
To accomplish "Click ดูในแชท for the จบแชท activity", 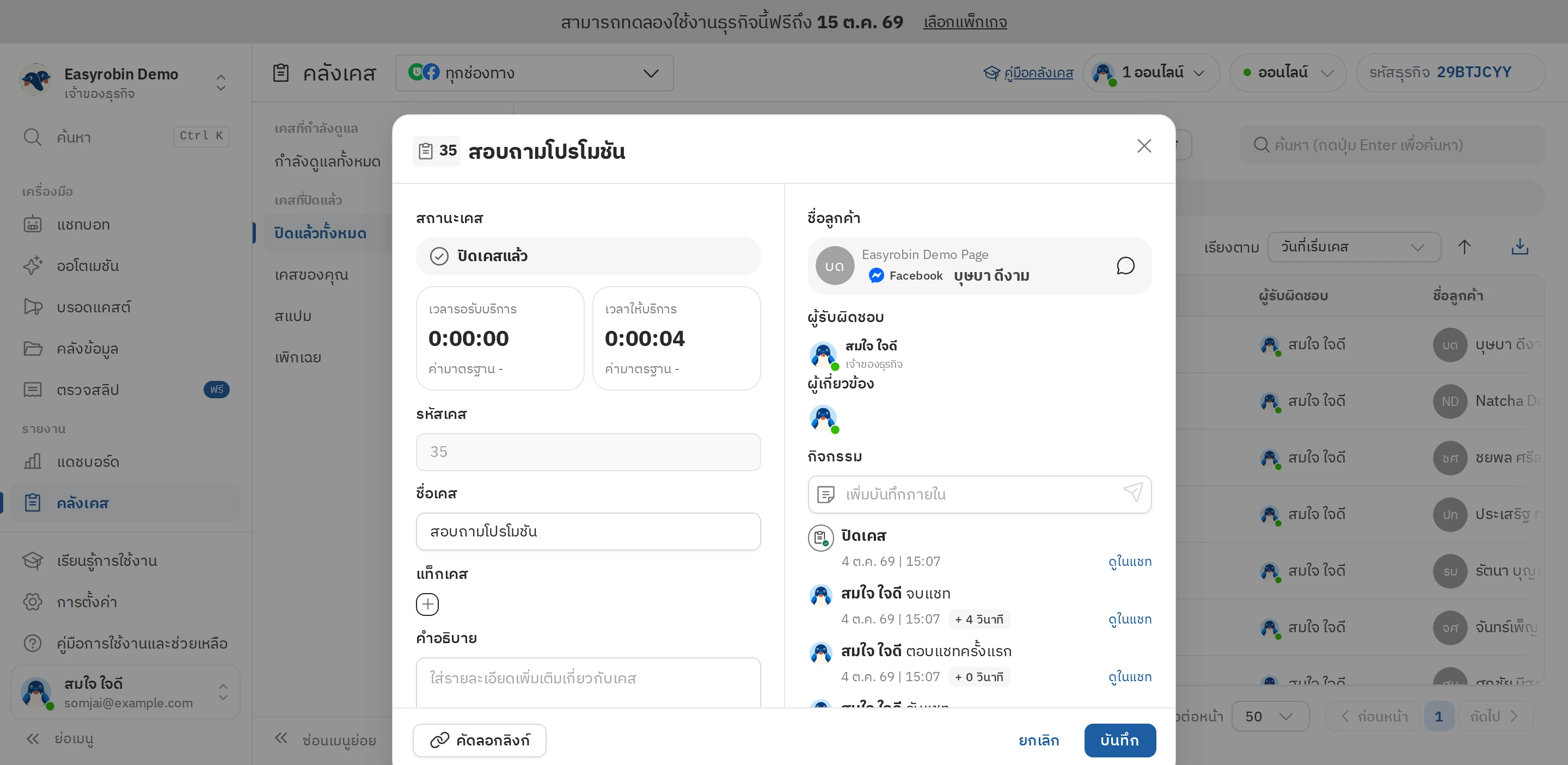I will [x=1129, y=619].
